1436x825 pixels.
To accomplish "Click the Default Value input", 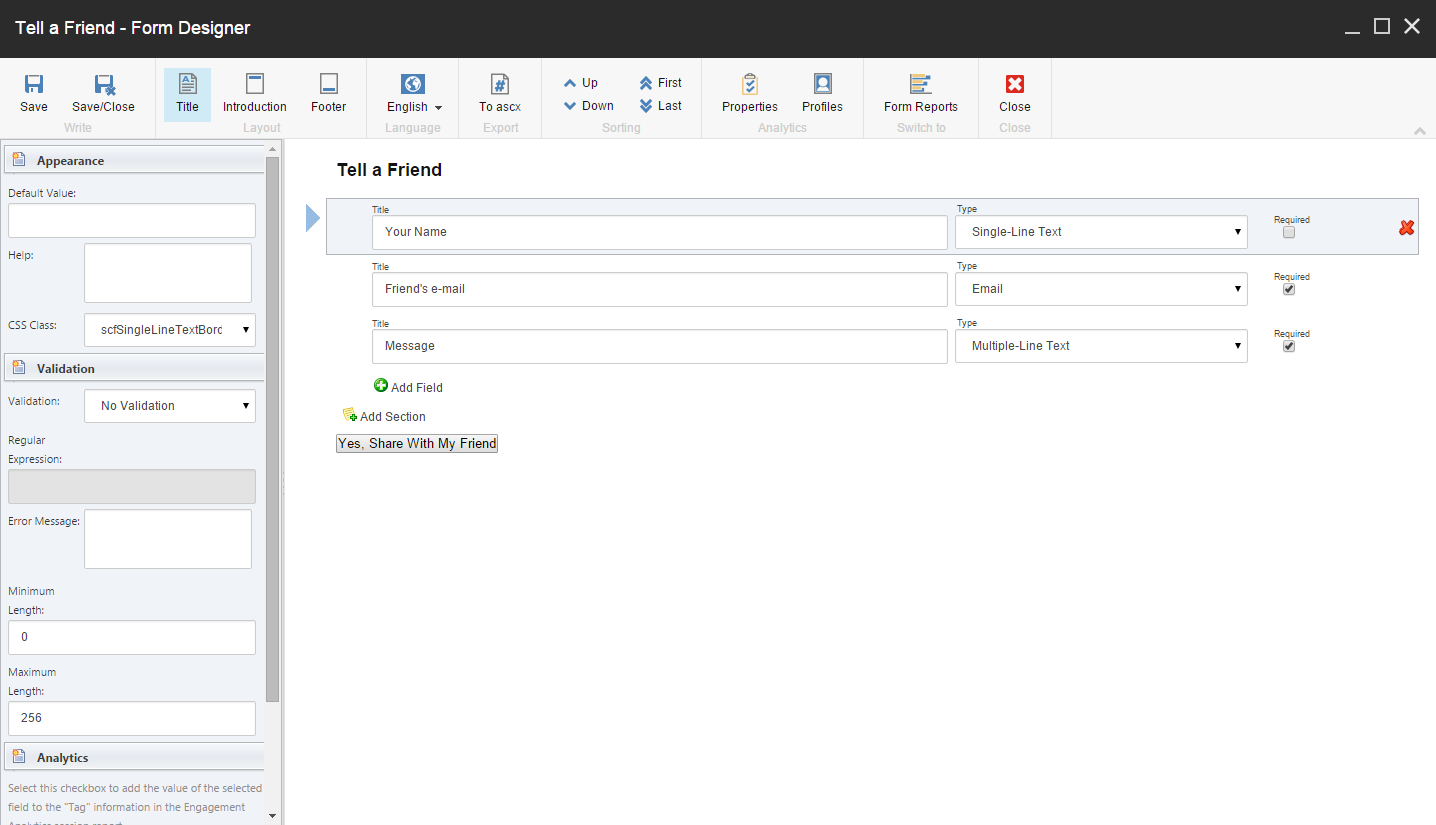I will [132, 220].
